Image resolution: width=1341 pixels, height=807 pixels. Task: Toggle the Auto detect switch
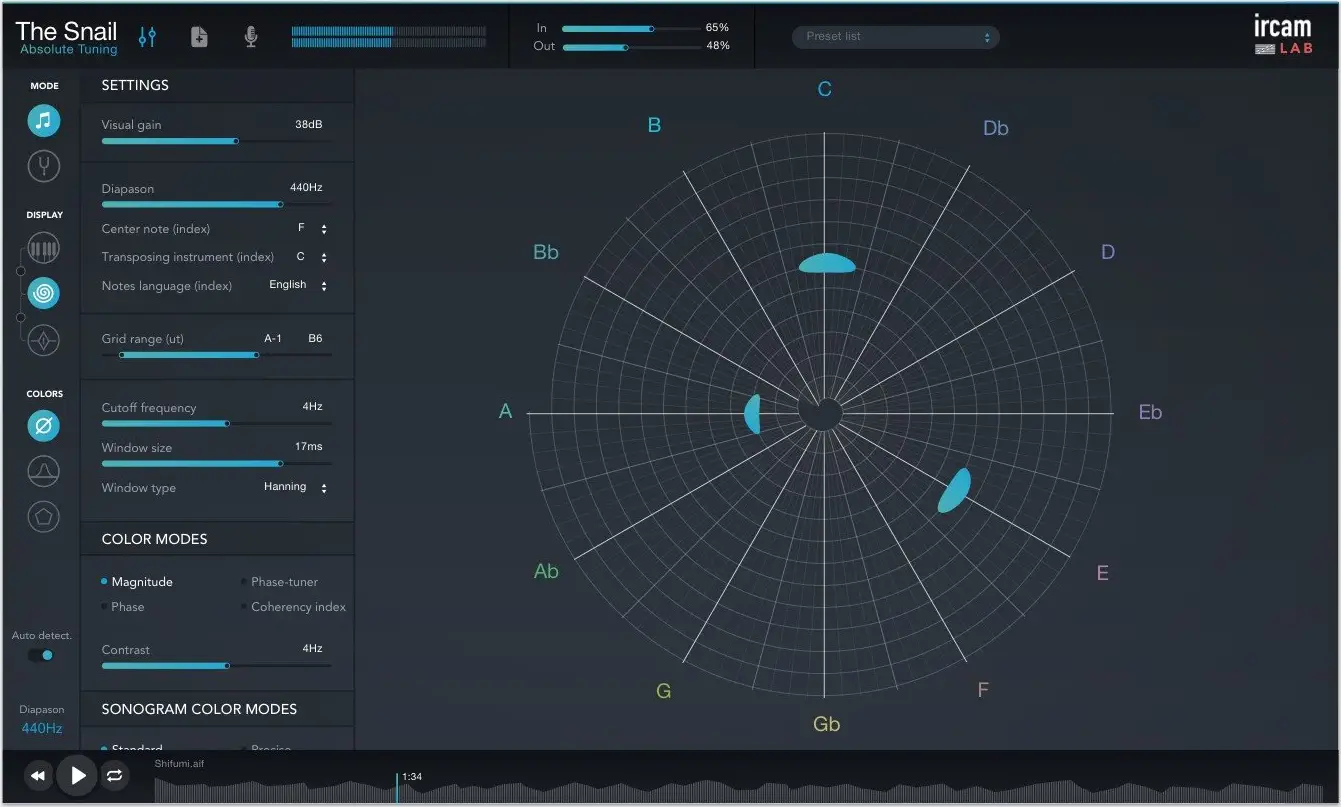[41, 655]
